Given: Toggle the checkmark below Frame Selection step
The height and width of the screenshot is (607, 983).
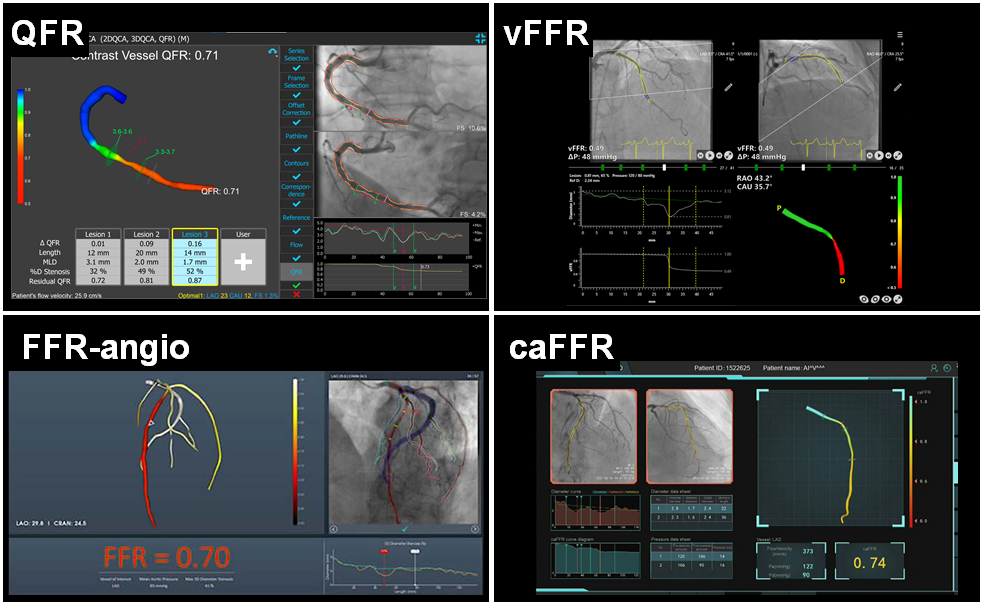Looking at the screenshot, I should click(x=296, y=95).
